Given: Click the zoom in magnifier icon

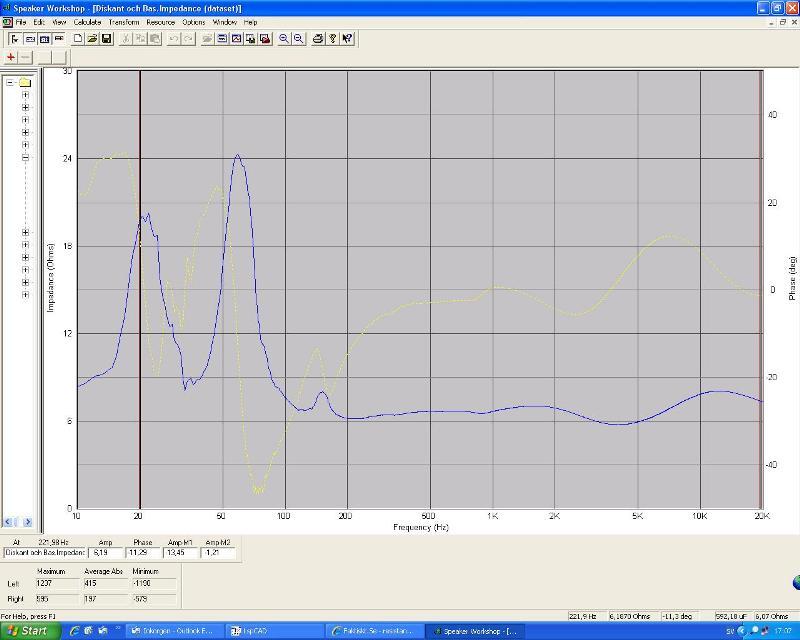Looking at the screenshot, I should [284, 39].
